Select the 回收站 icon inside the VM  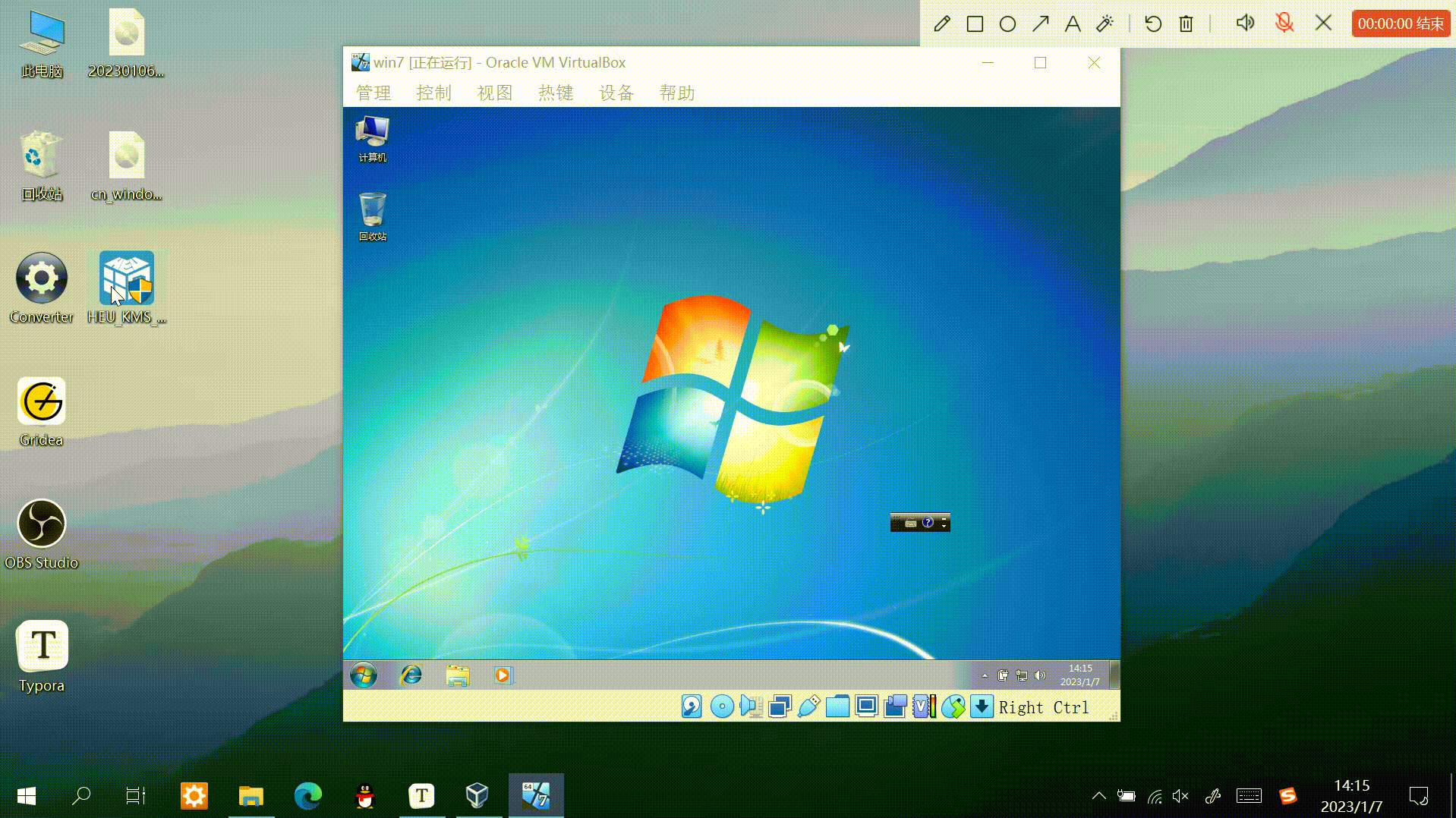click(372, 216)
